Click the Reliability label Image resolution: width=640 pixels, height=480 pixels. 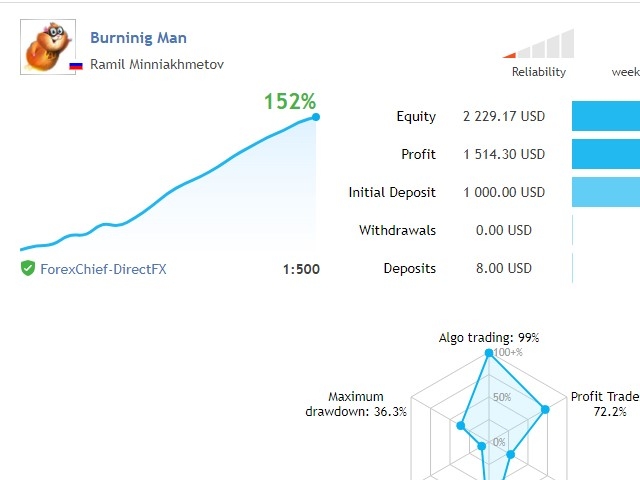(539, 72)
